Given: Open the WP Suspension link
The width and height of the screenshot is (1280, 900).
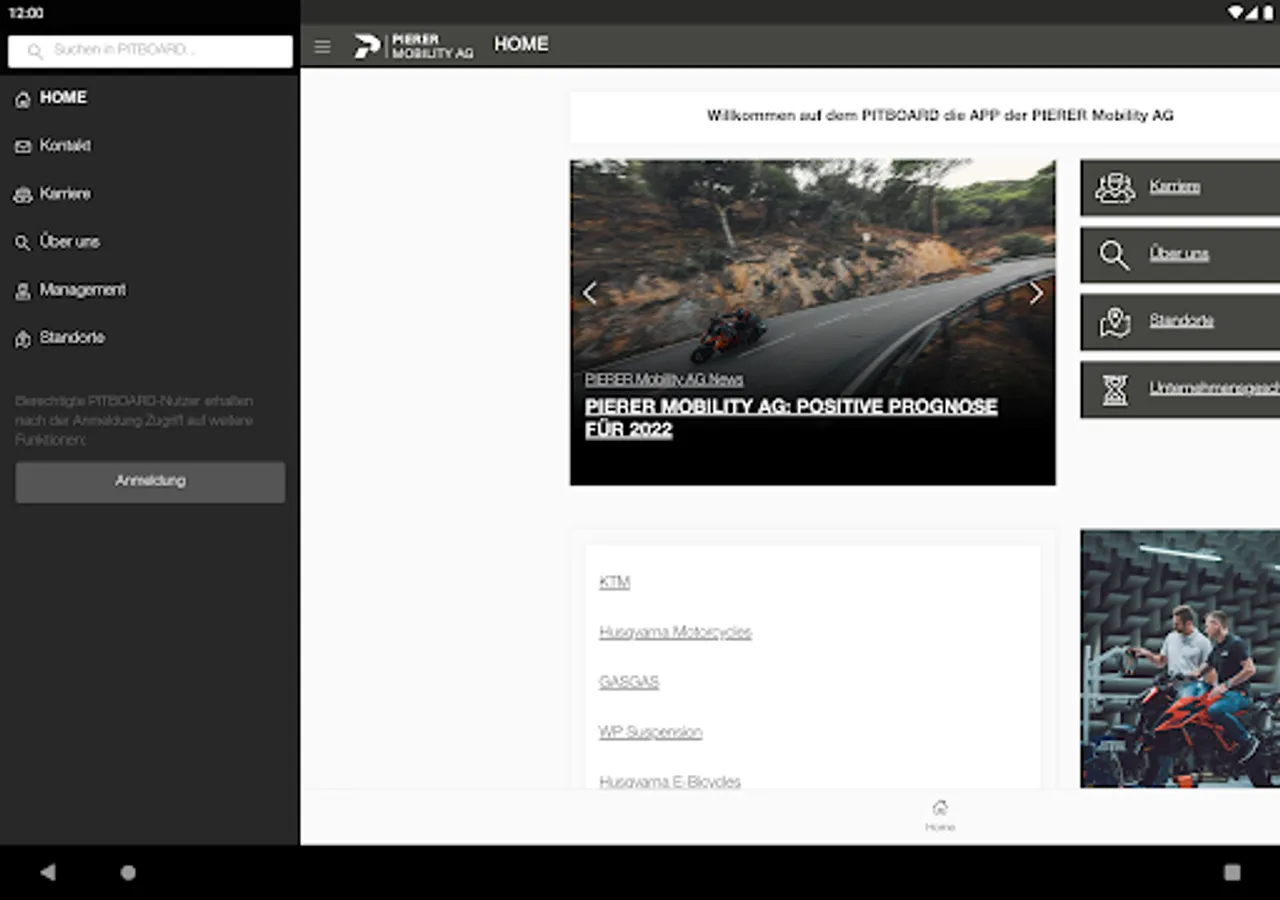Looking at the screenshot, I should click(x=650, y=732).
